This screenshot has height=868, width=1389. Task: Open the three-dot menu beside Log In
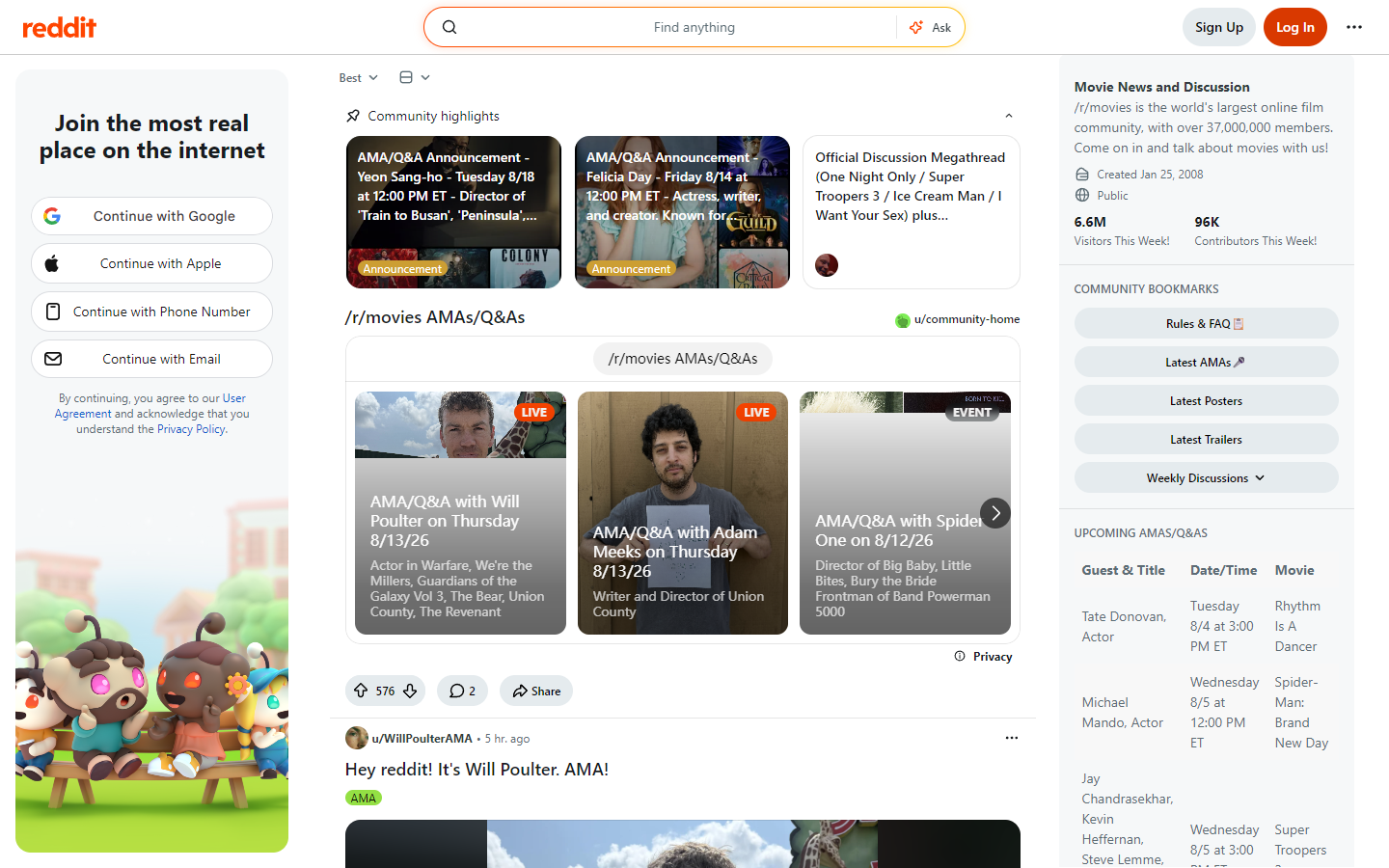point(1354,27)
